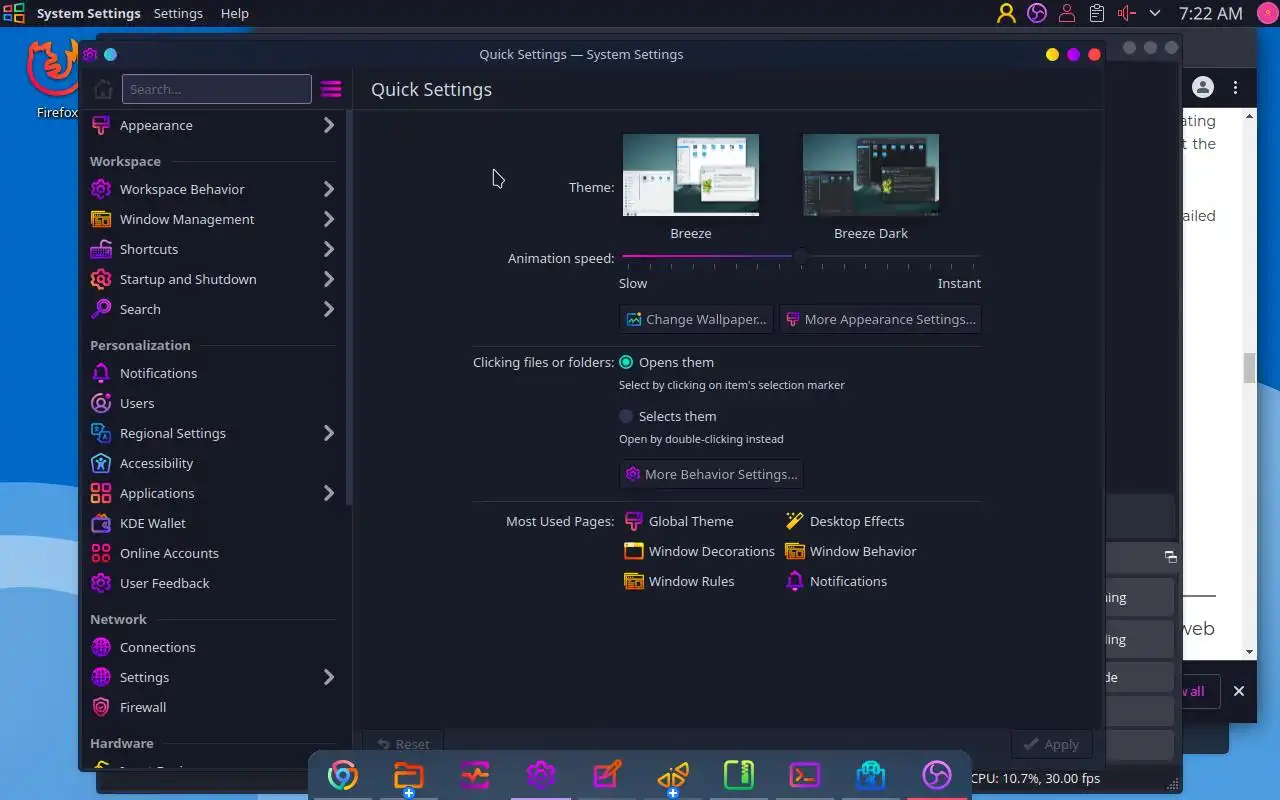The image size is (1280, 800).
Task: Open Desktop Effects from Most Used Pages
Action: pyautogui.click(x=845, y=521)
